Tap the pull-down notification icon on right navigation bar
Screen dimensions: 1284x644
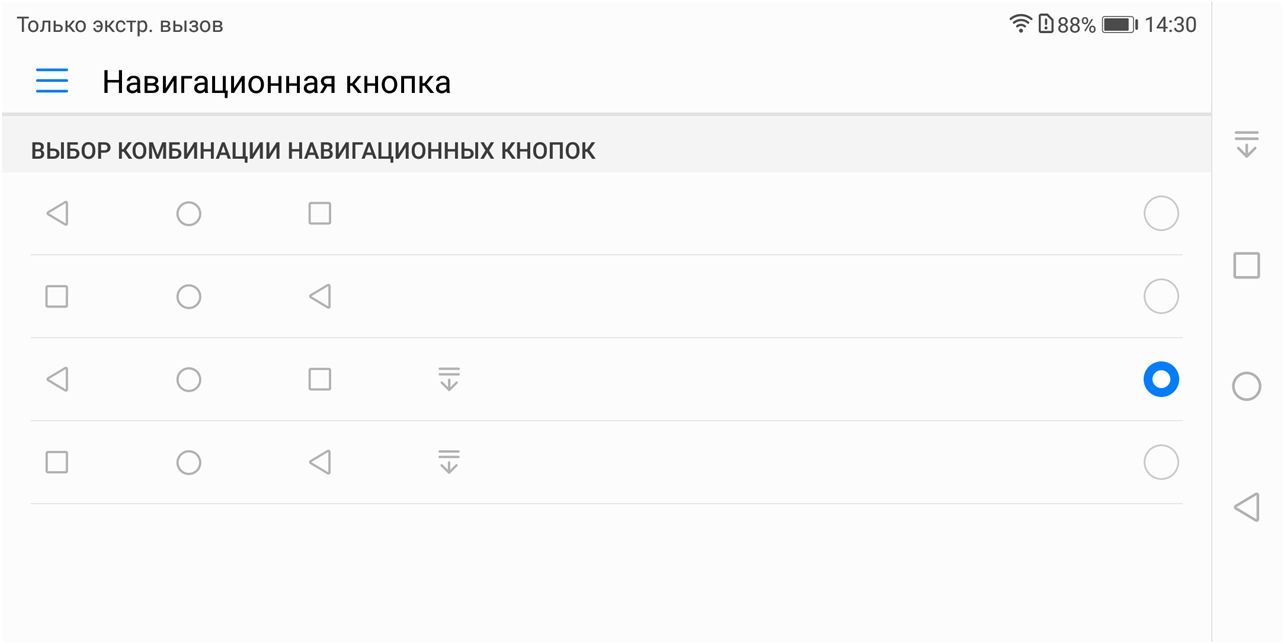[x=1247, y=145]
